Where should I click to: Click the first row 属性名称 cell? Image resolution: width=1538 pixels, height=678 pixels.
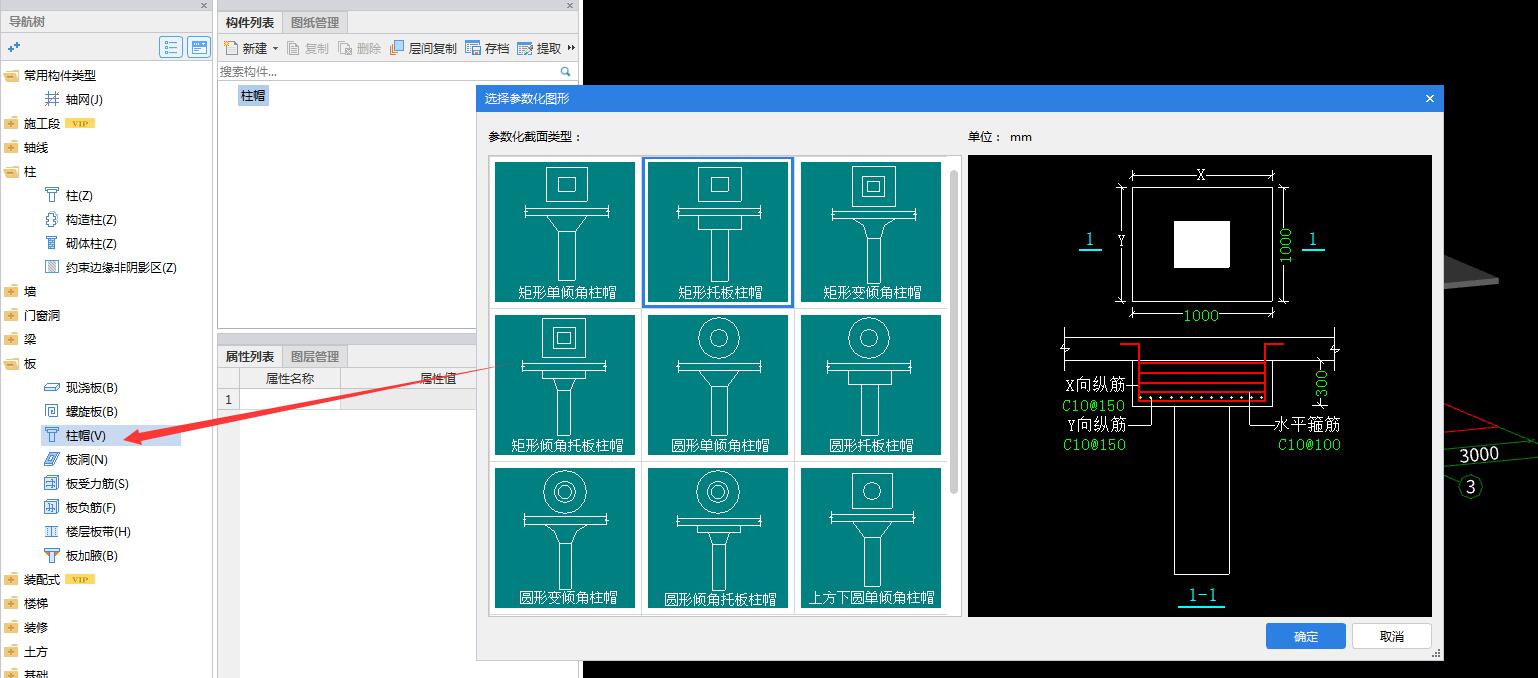pyautogui.click(x=290, y=399)
